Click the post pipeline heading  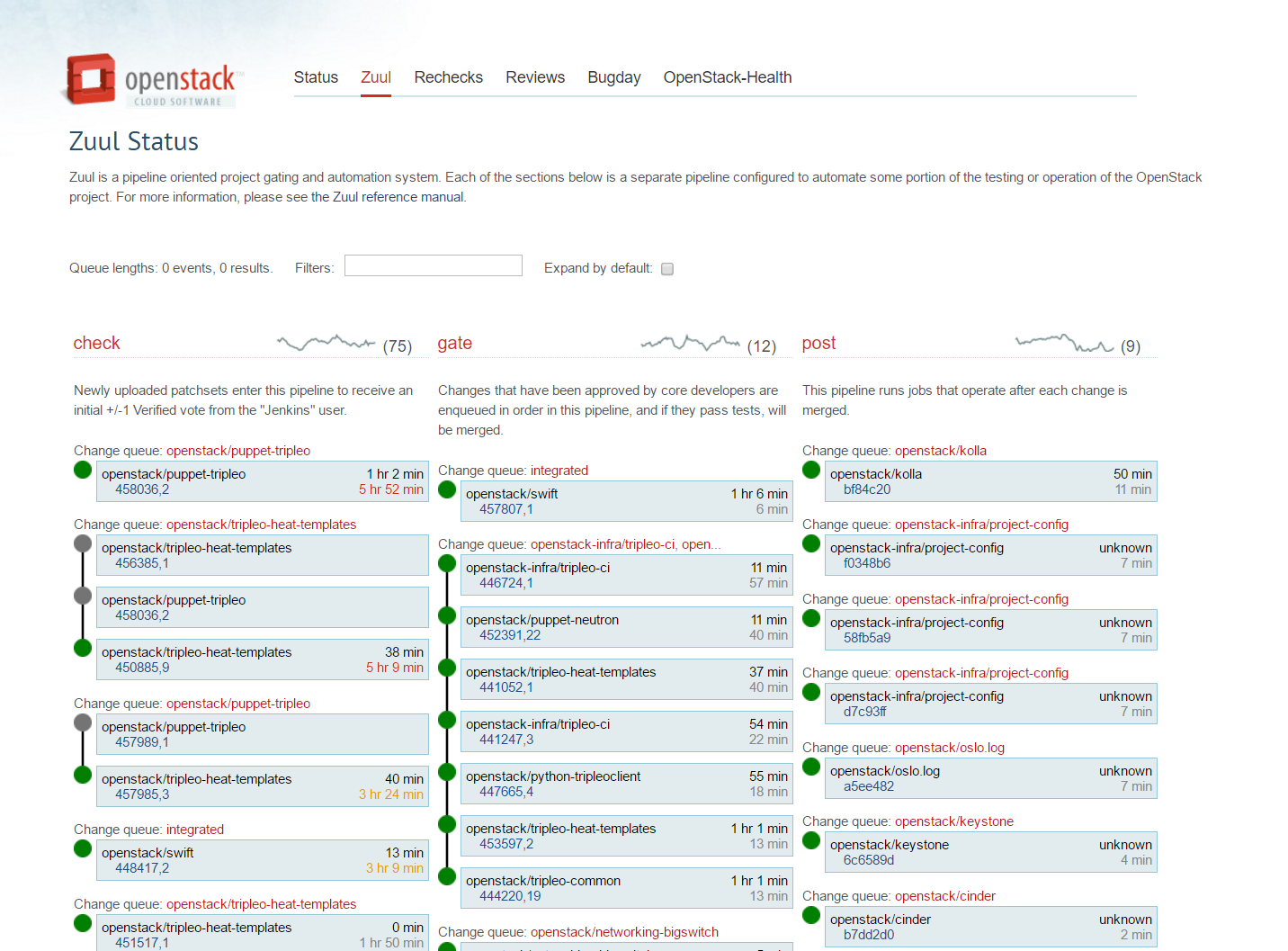click(819, 343)
